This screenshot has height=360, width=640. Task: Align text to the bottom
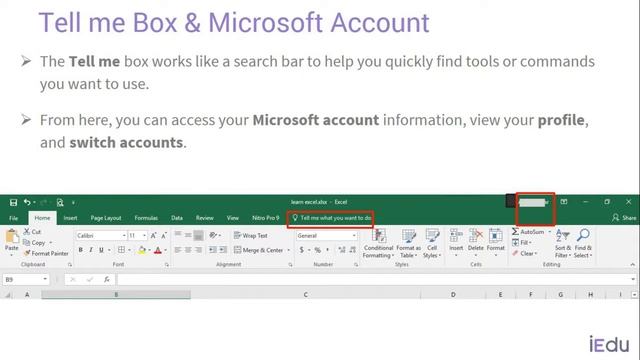tap(198, 235)
